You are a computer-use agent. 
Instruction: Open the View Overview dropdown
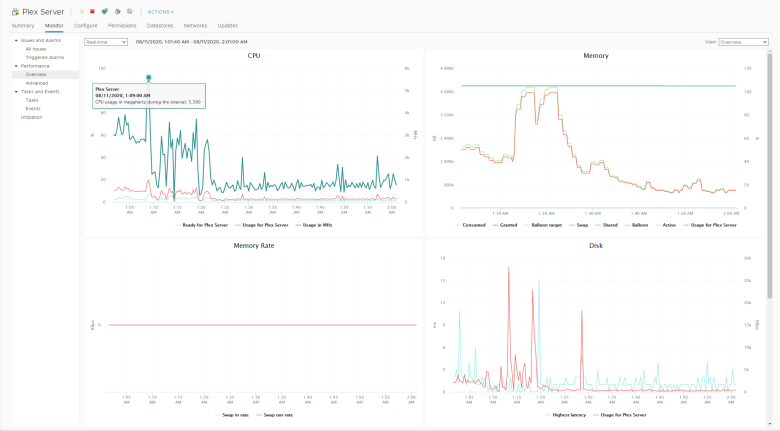click(743, 42)
